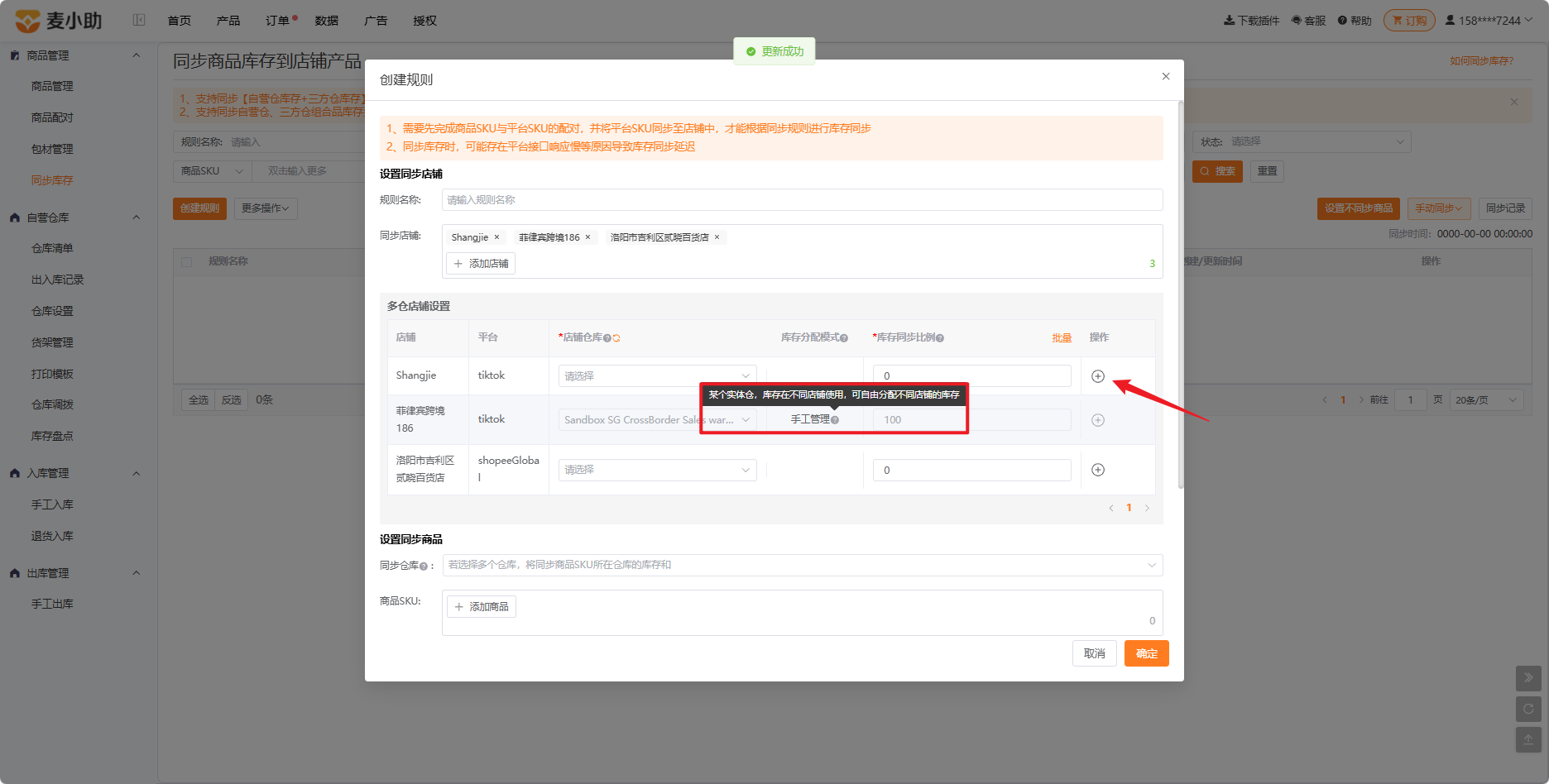Screen dimensions: 1549x784
Task: Open the 广告 top menu
Action: click(x=376, y=21)
